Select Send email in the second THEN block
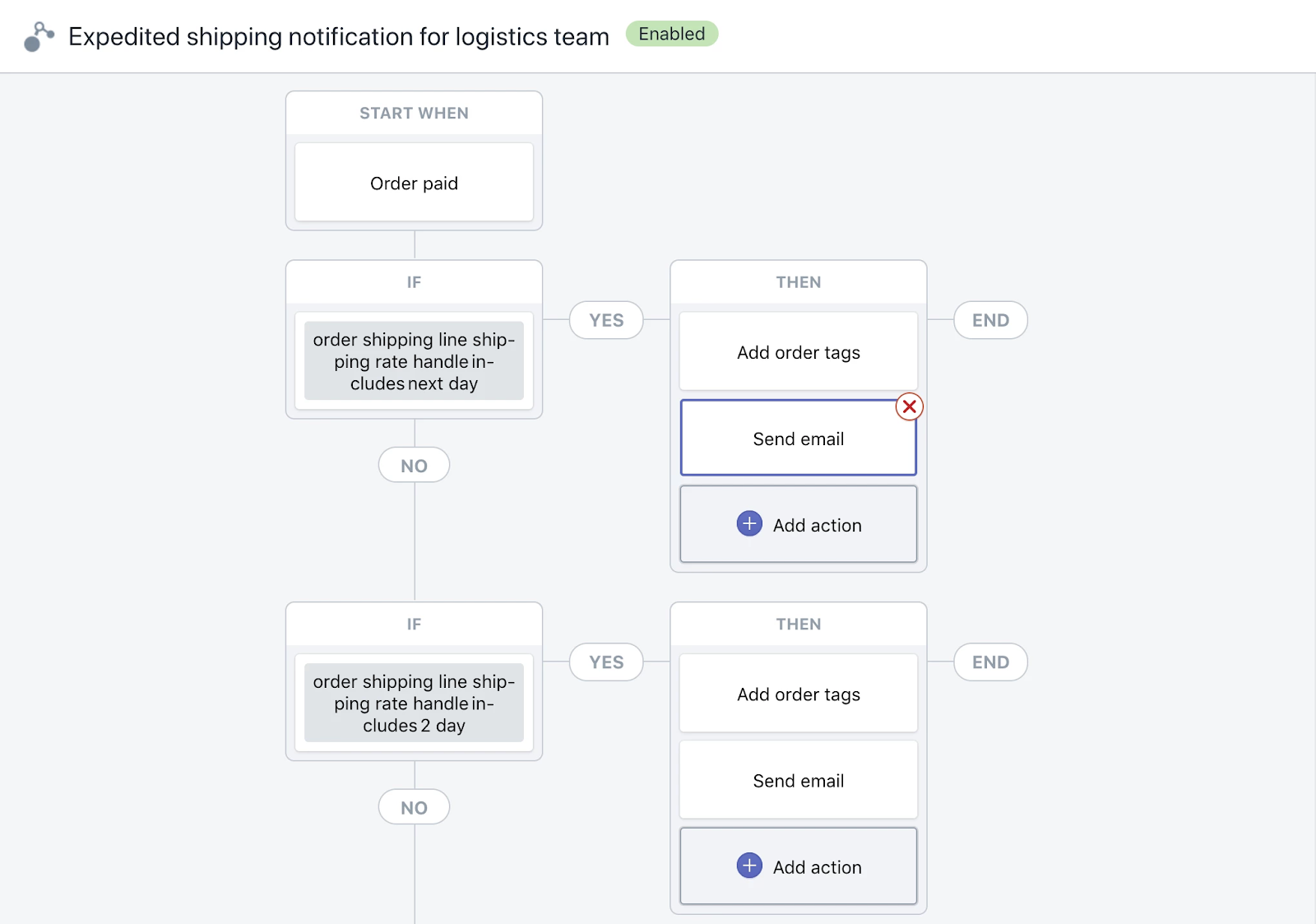The image size is (1316, 924). tap(798, 781)
